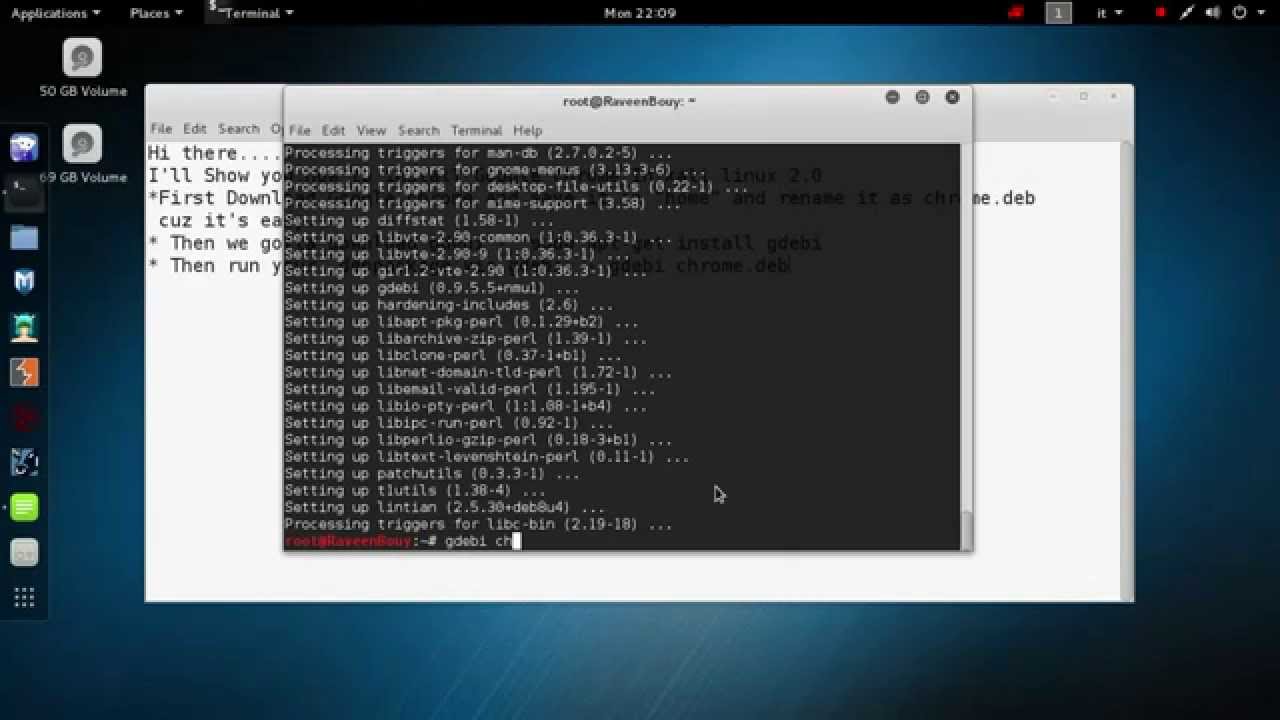Minimize the terminal window
Viewport: 1280px width, 720px height.
pos(892,97)
